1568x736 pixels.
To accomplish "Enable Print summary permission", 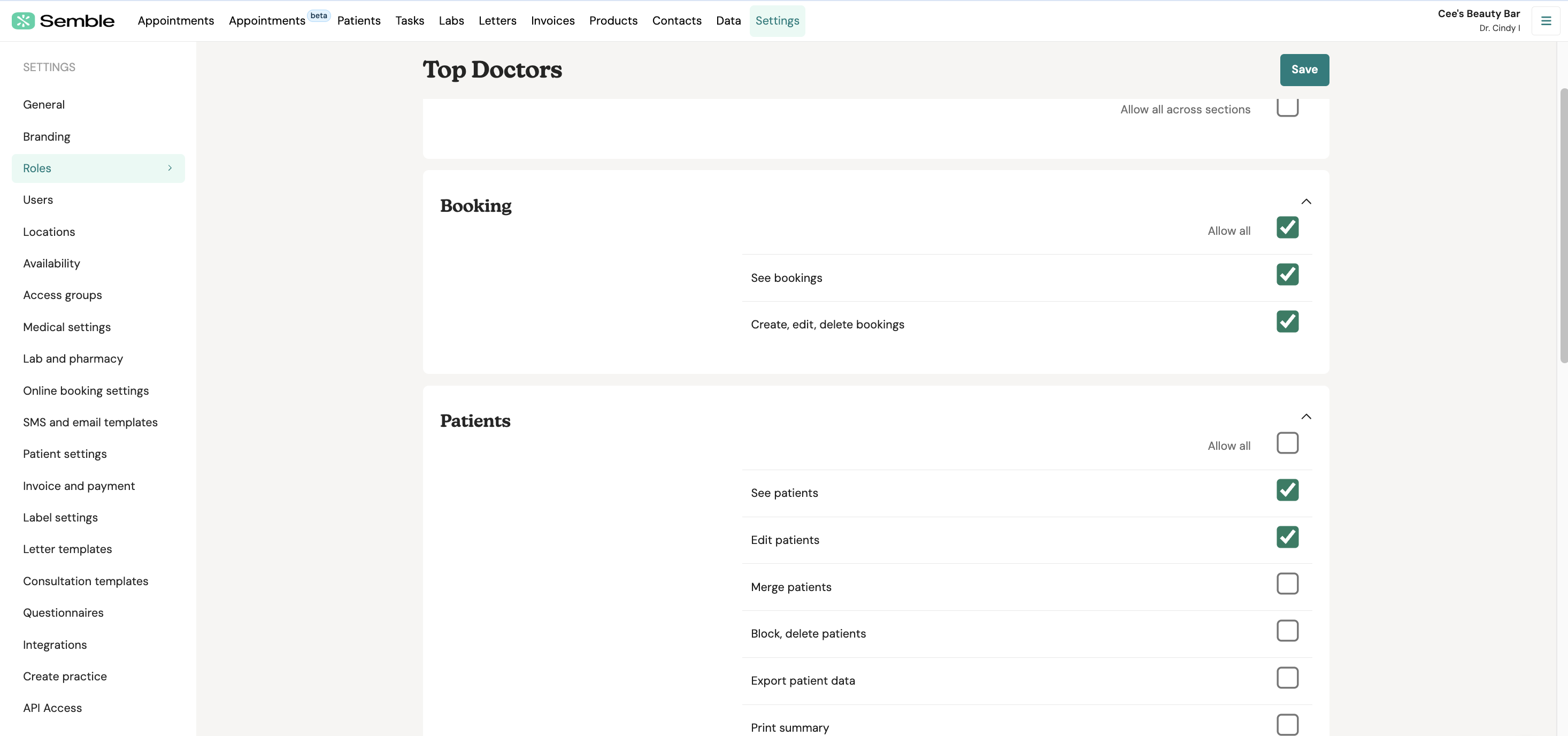I will (x=1287, y=725).
